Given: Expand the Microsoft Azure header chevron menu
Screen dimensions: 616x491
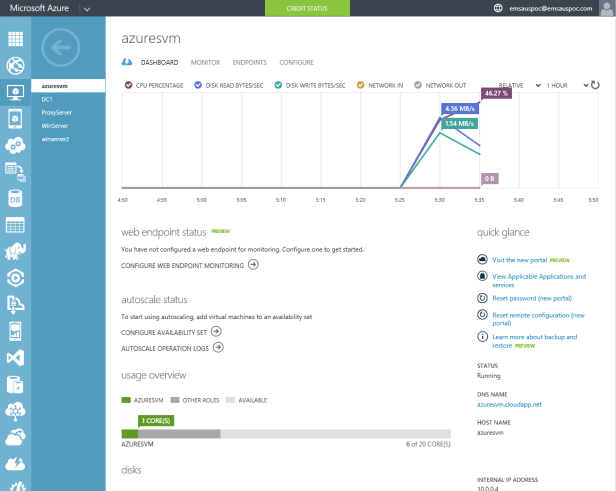Looking at the screenshot, I should 87,8.
